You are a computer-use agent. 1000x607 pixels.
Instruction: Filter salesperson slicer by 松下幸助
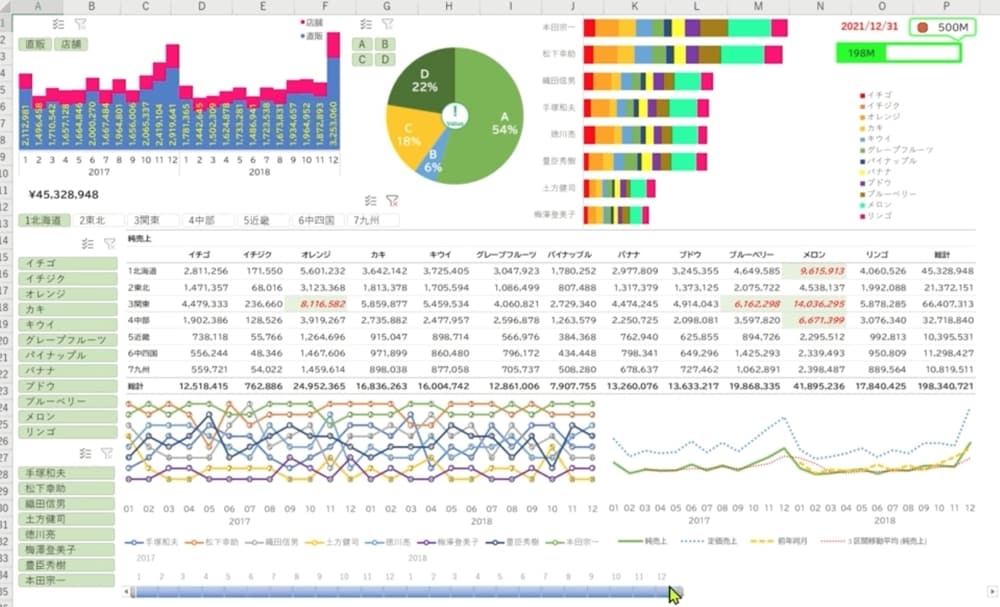pyautogui.click(x=66, y=488)
